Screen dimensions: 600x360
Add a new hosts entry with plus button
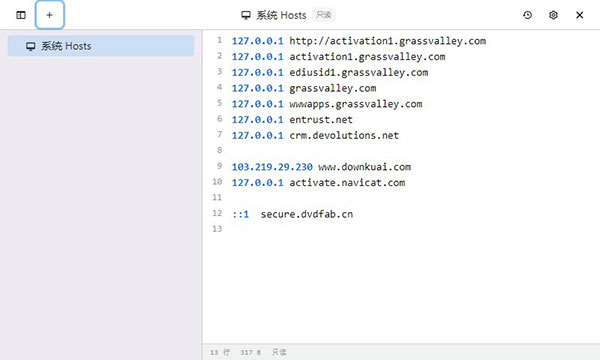[49, 15]
